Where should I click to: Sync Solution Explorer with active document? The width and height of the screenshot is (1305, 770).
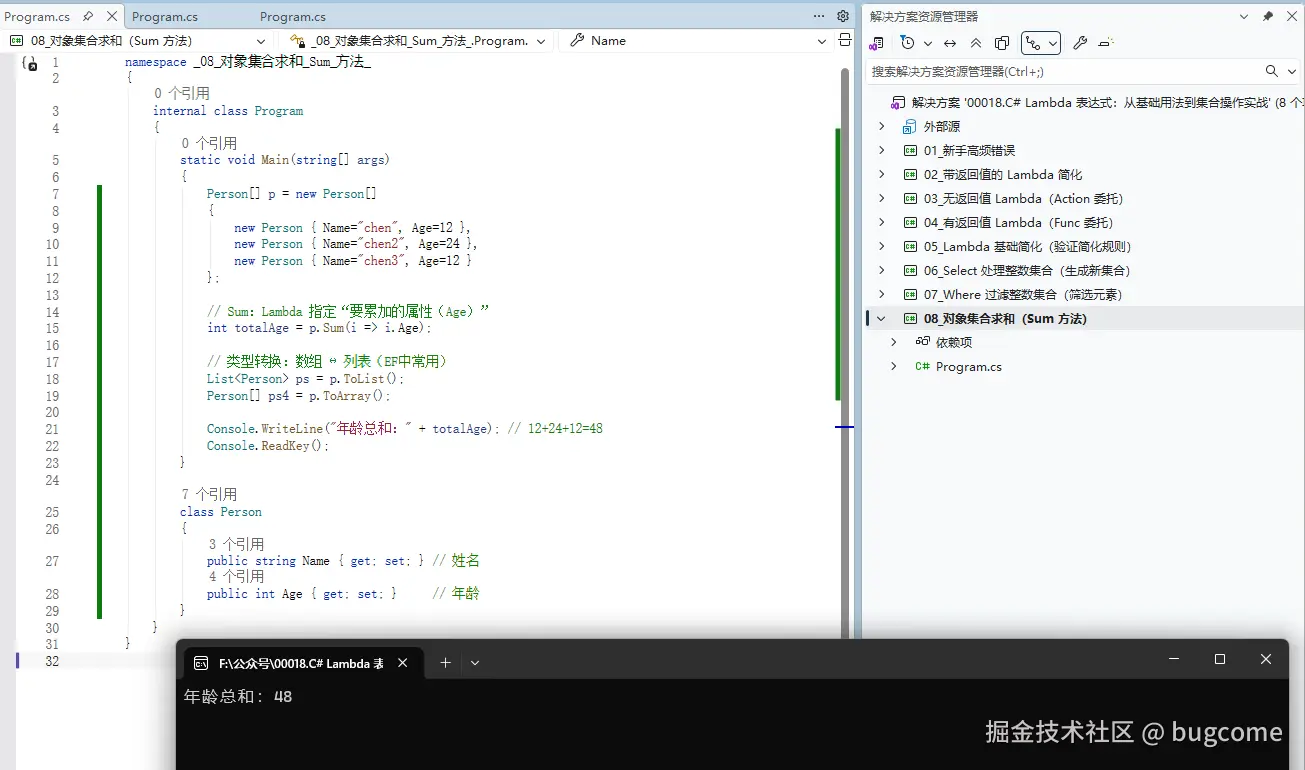pyautogui.click(x=950, y=43)
